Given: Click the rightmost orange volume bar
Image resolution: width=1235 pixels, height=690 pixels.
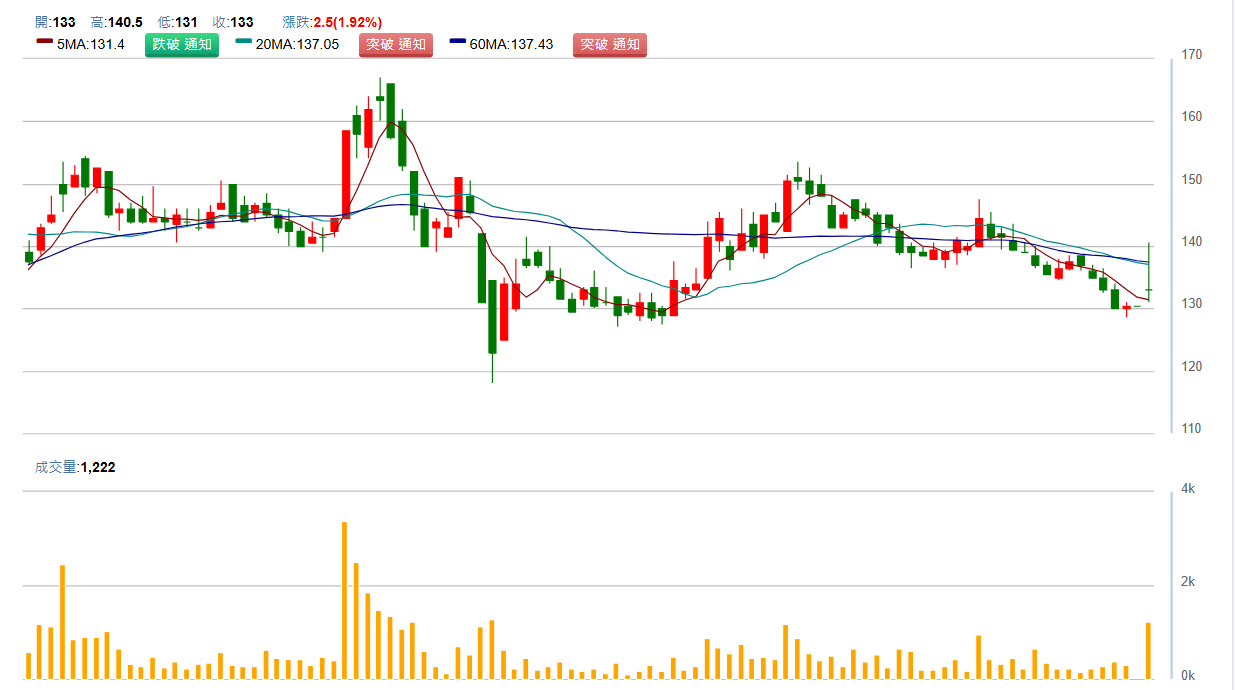Looking at the screenshot, I should click(1148, 650).
